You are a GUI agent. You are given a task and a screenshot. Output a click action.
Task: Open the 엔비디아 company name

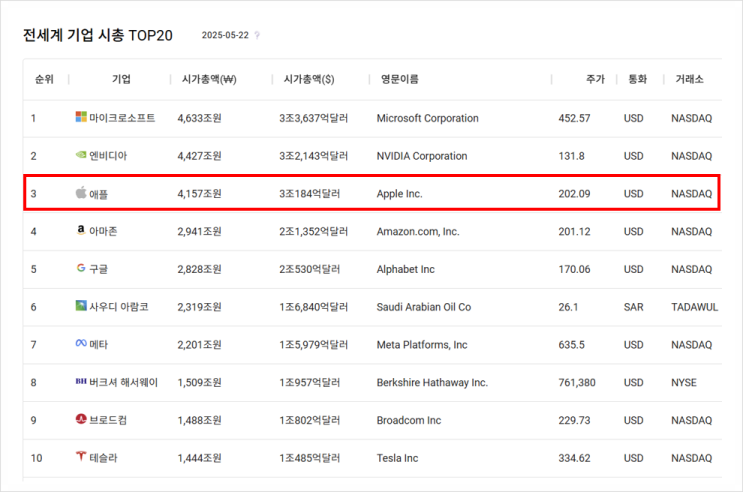[x=108, y=156]
